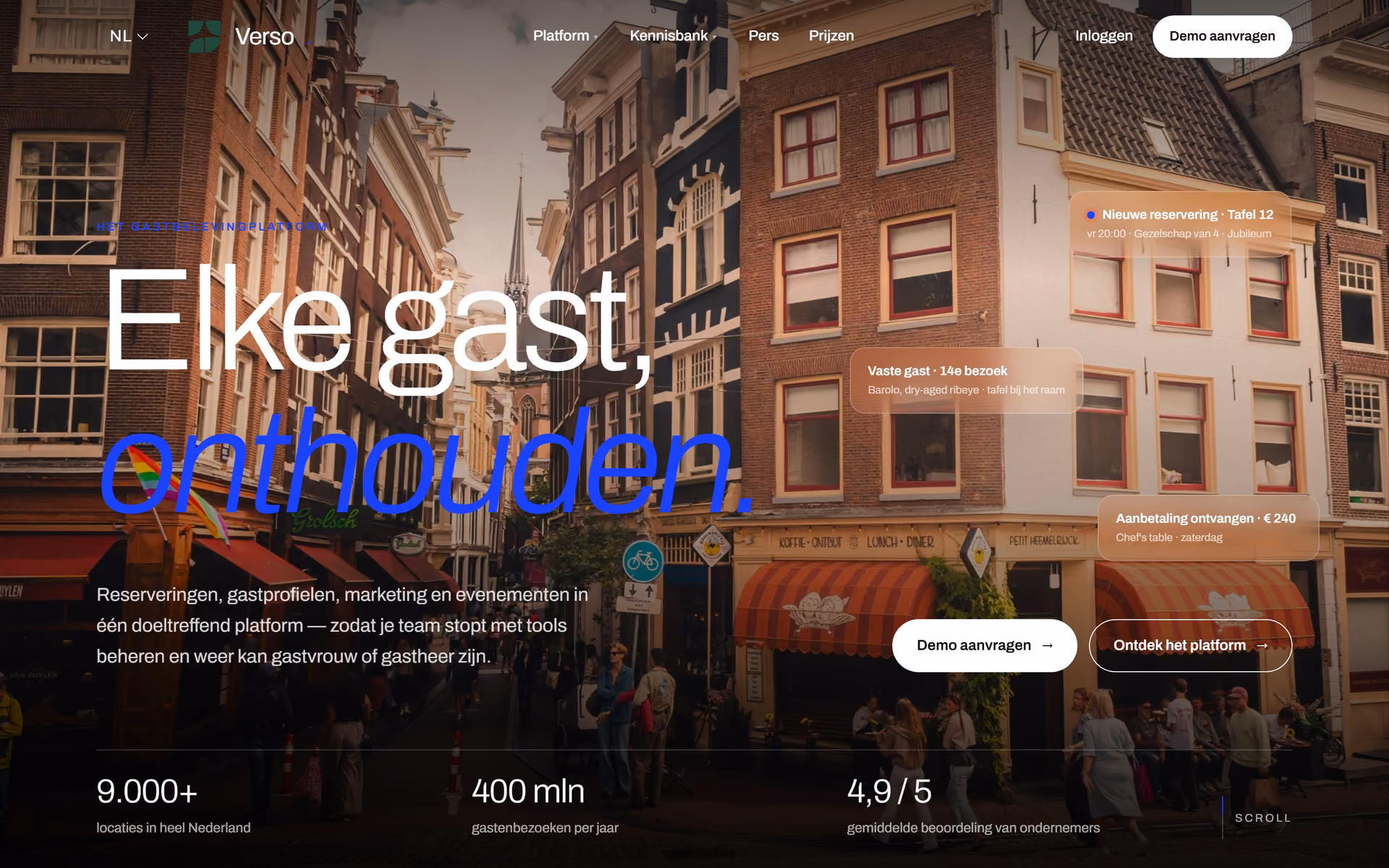Click "locaties in heel Nederland" text
The width and height of the screenshot is (1389, 868).
pos(174,827)
